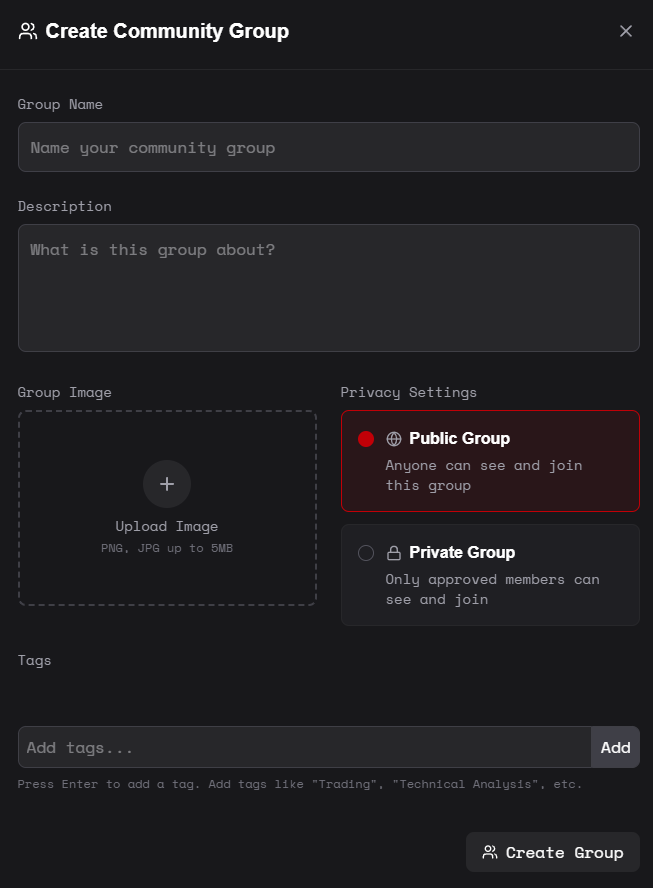Focus the Group Name input field

pos(328,147)
